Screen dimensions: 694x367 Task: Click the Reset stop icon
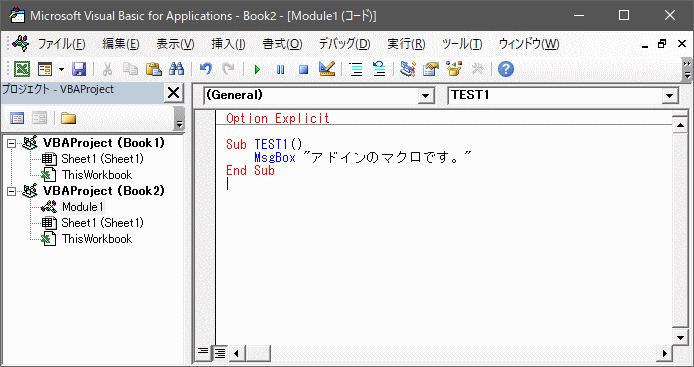(303, 70)
